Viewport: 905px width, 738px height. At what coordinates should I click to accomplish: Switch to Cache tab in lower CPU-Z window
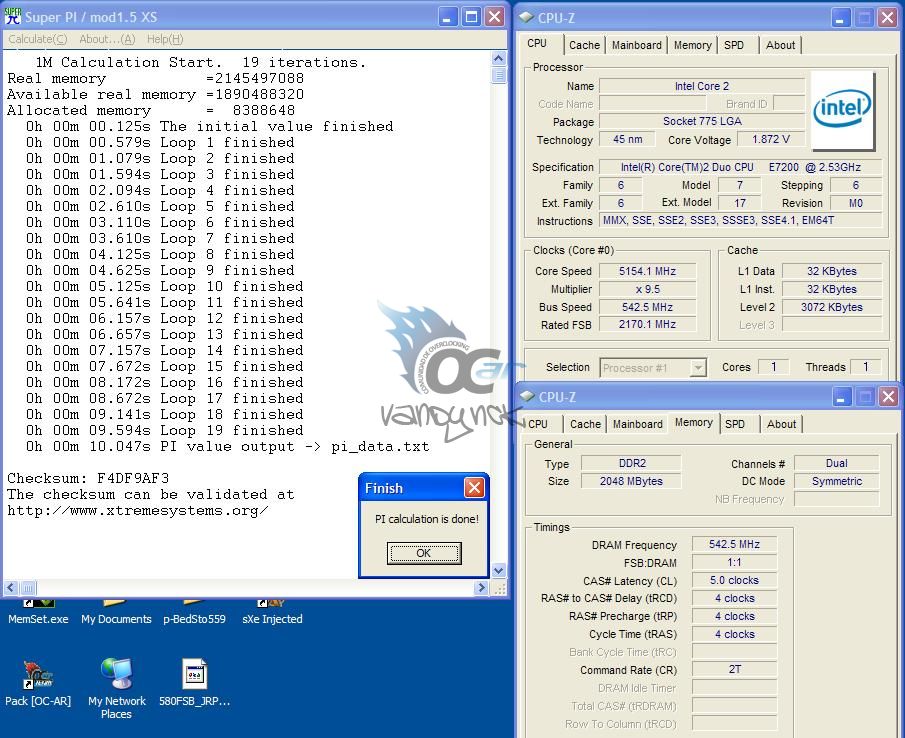point(585,424)
